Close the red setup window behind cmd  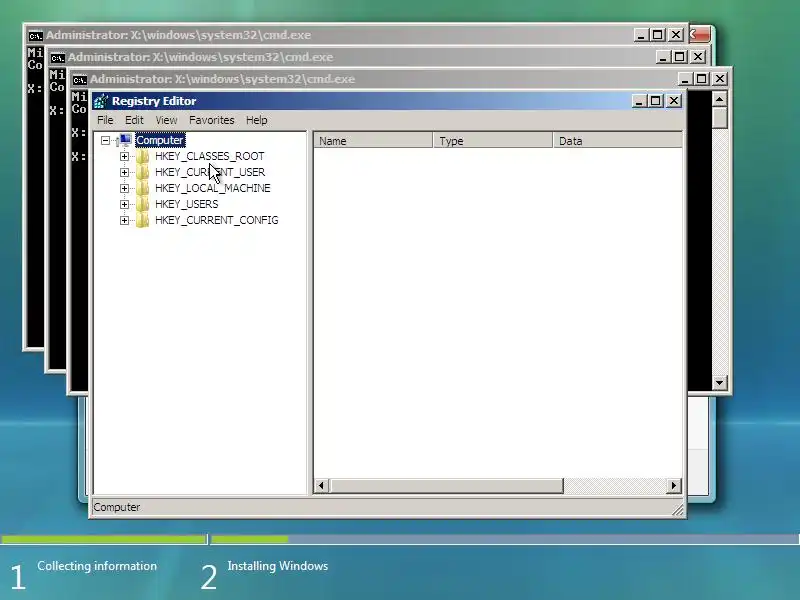pos(700,35)
